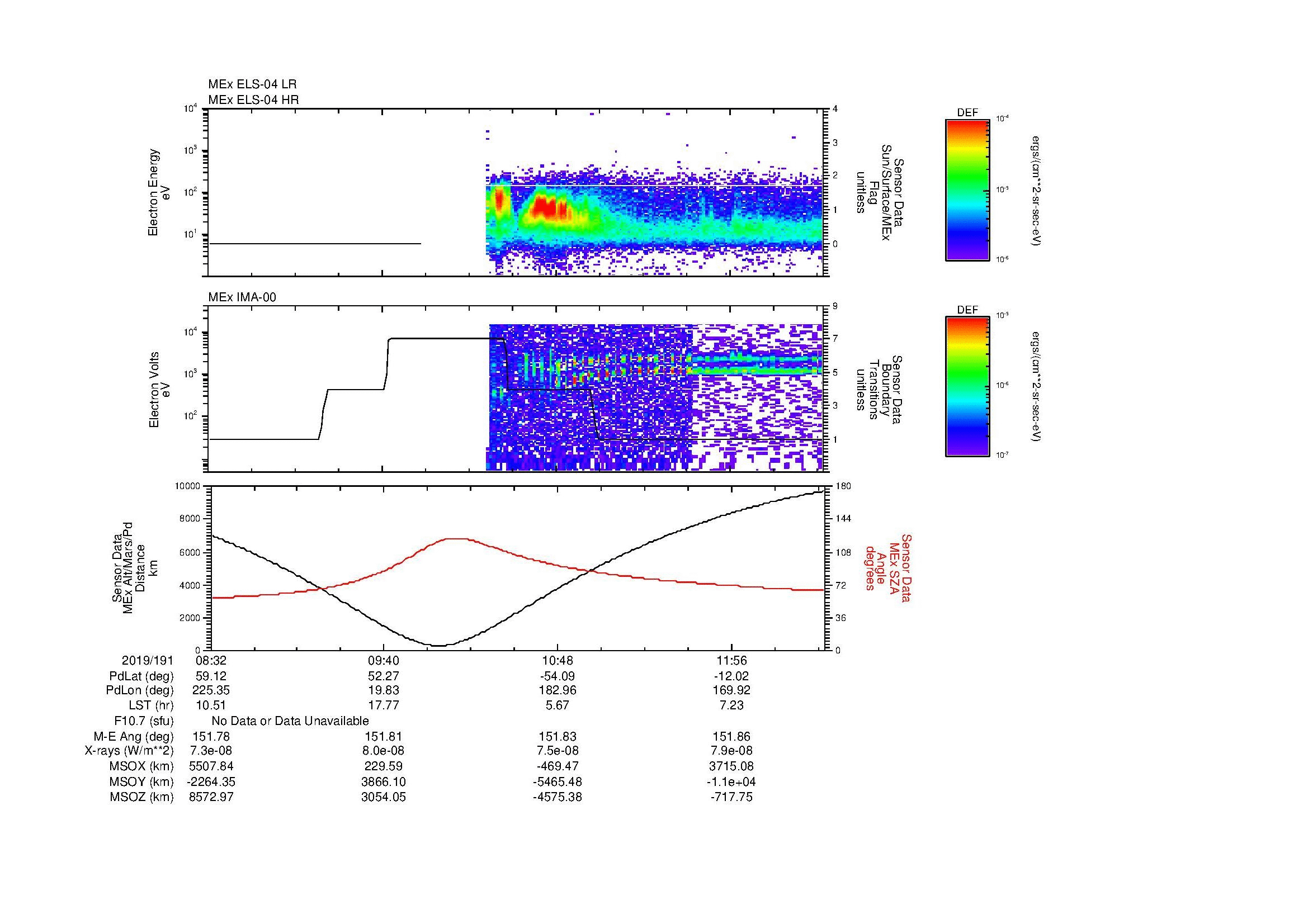This screenshot has width=1308, height=924.
Task: Click the X-rays value 7.5e-08
Action: click(x=558, y=751)
